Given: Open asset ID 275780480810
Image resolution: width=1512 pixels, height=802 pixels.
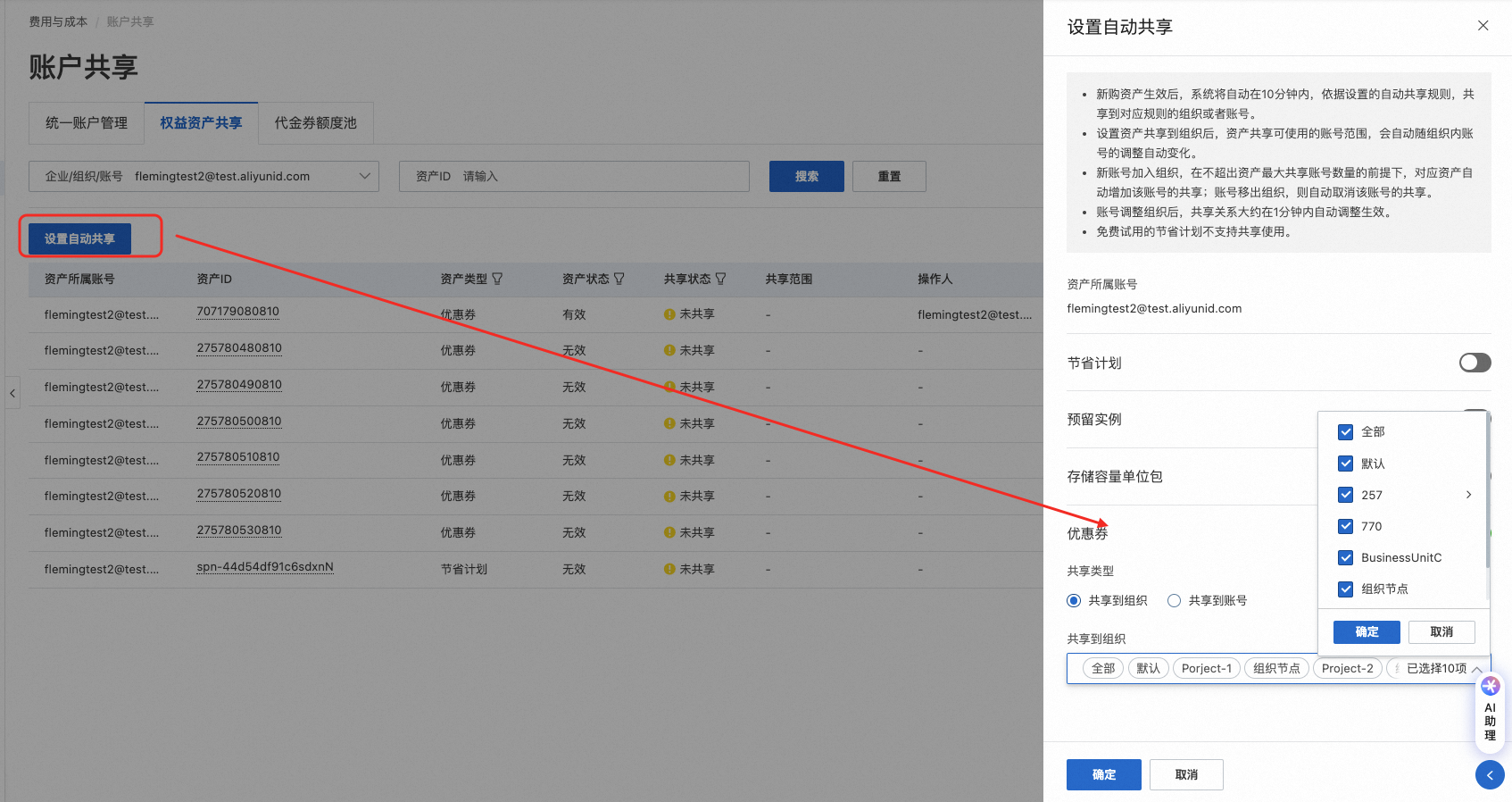Looking at the screenshot, I should pos(239,348).
